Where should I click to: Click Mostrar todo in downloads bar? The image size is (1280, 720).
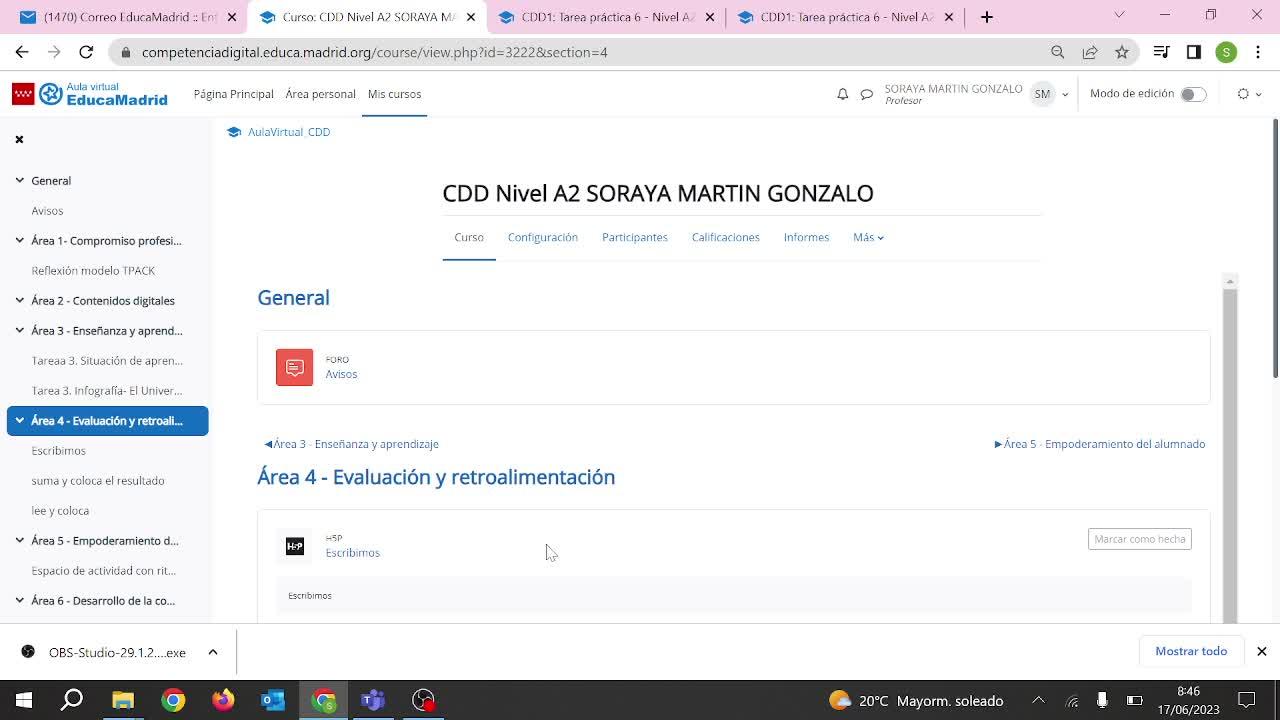tap(1191, 651)
